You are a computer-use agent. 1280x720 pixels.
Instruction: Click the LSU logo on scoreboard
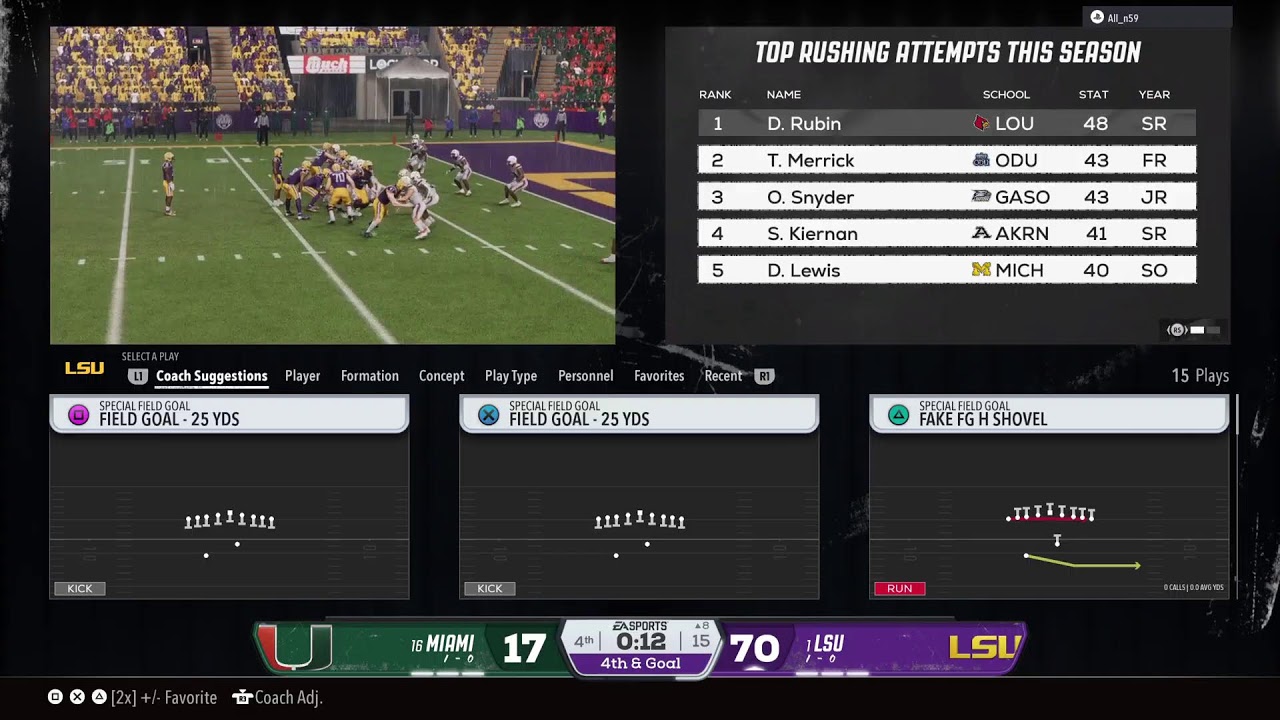click(985, 648)
